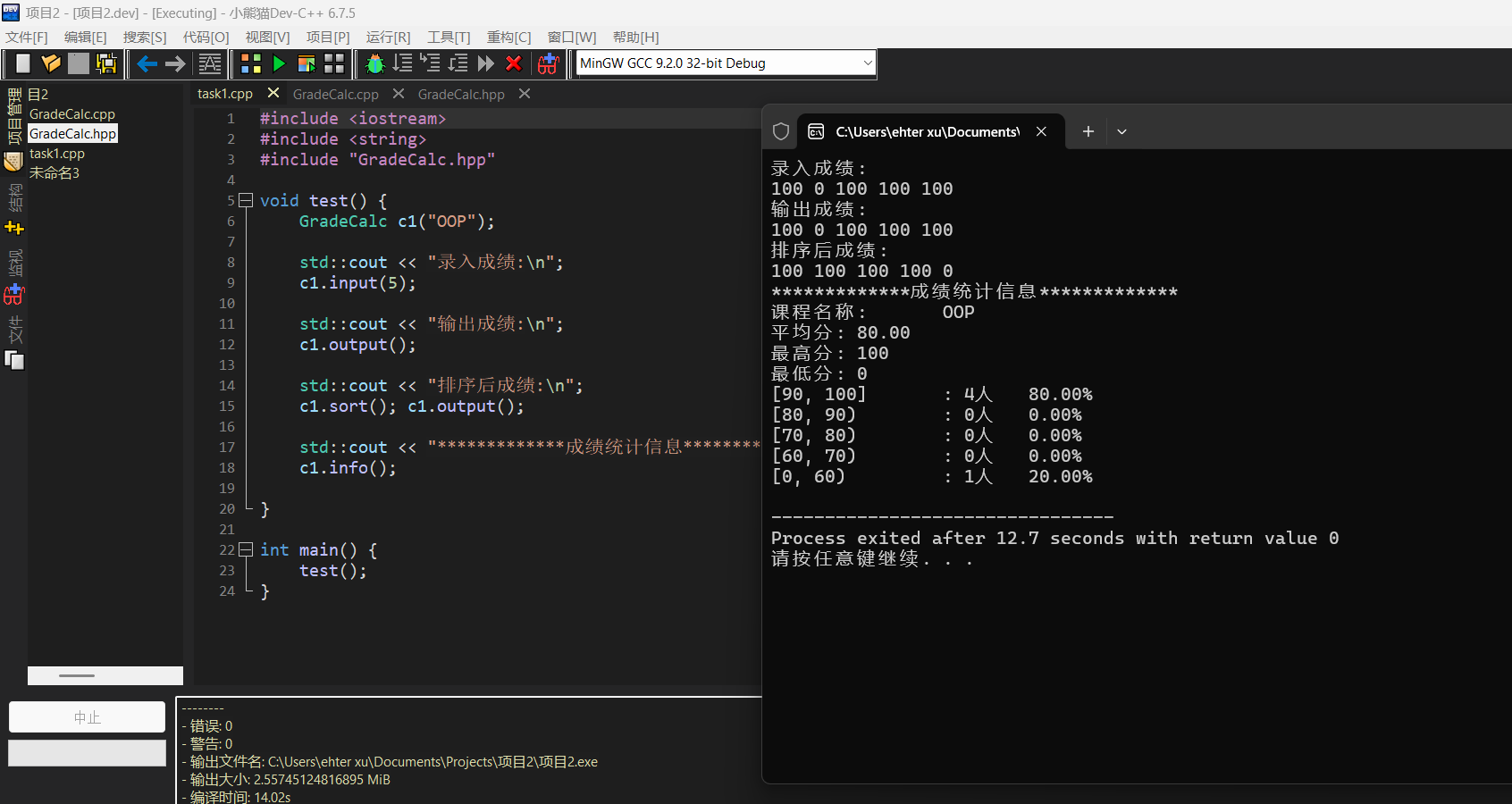Close the GradeCalc.cpp editor tab
The image size is (1512, 804).
pos(399,93)
